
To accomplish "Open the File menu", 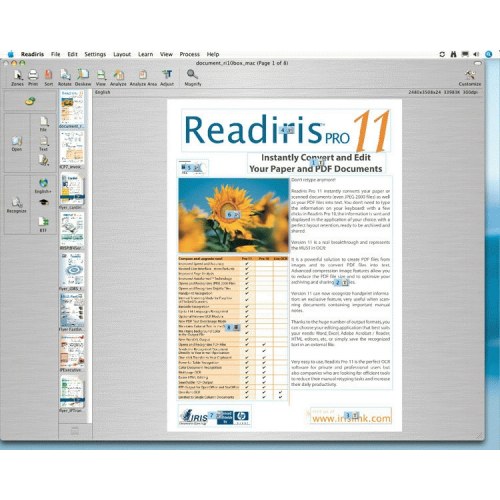I will coord(56,54).
